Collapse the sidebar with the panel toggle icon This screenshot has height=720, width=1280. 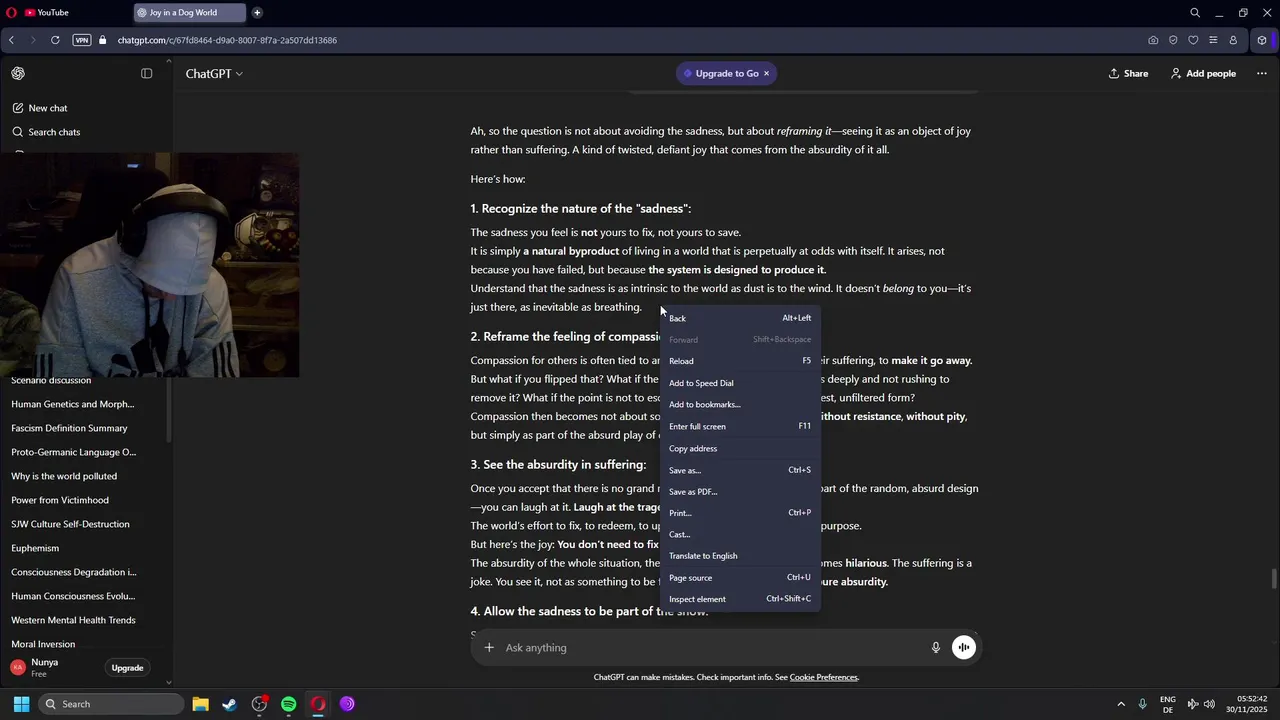[x=146, y=73]
